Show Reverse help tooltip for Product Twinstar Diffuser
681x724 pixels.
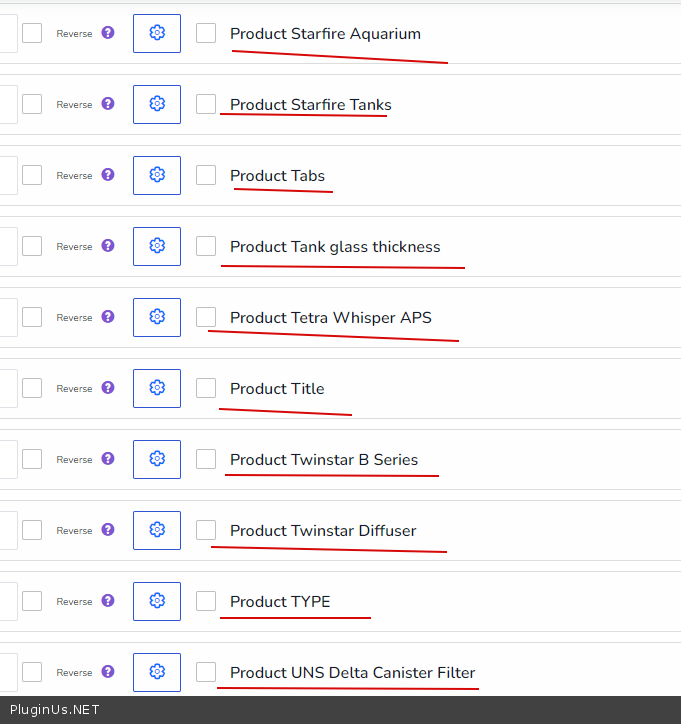tap(108, 530)
